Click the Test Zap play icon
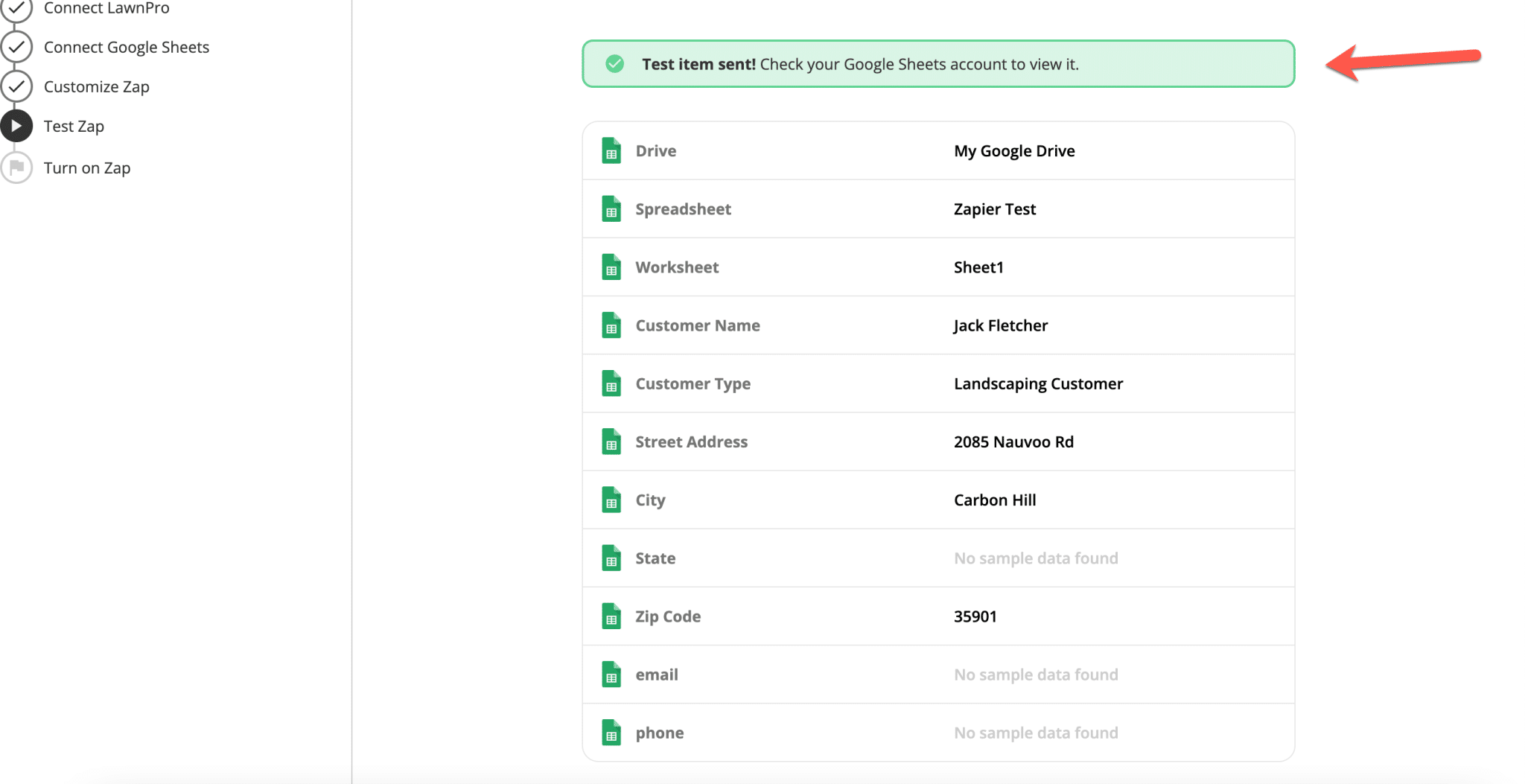This screenshot has width=1525, height=784. pos(17,126)
